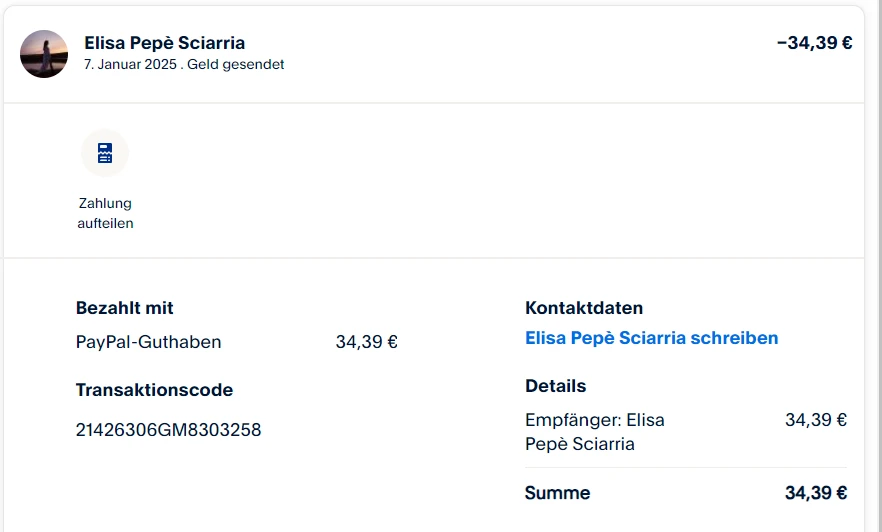Click the '7. Januar 2025 . Geld gesendet' text

tap(184, 64)
